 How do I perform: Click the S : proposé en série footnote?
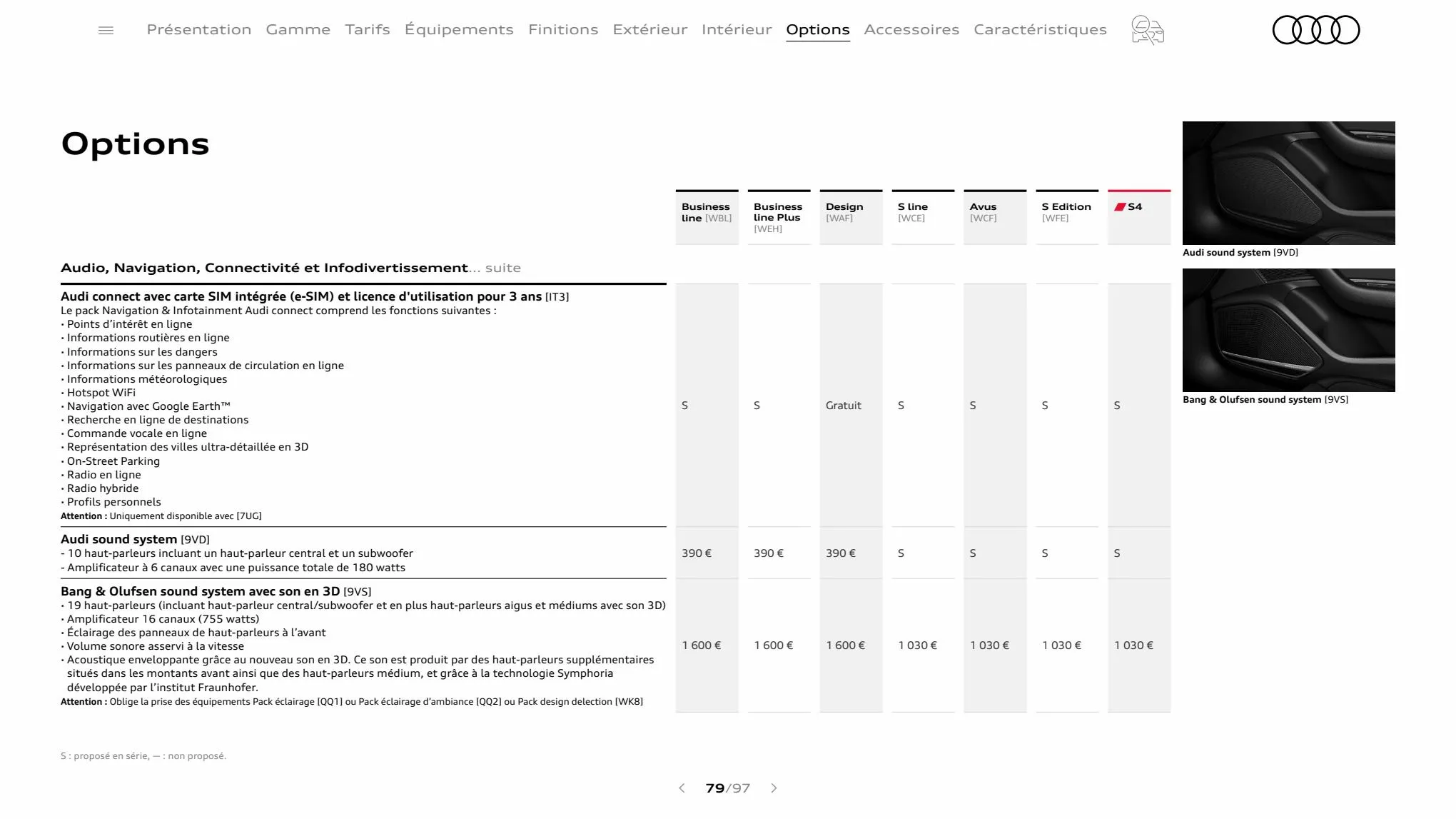[x=143, y=756]
